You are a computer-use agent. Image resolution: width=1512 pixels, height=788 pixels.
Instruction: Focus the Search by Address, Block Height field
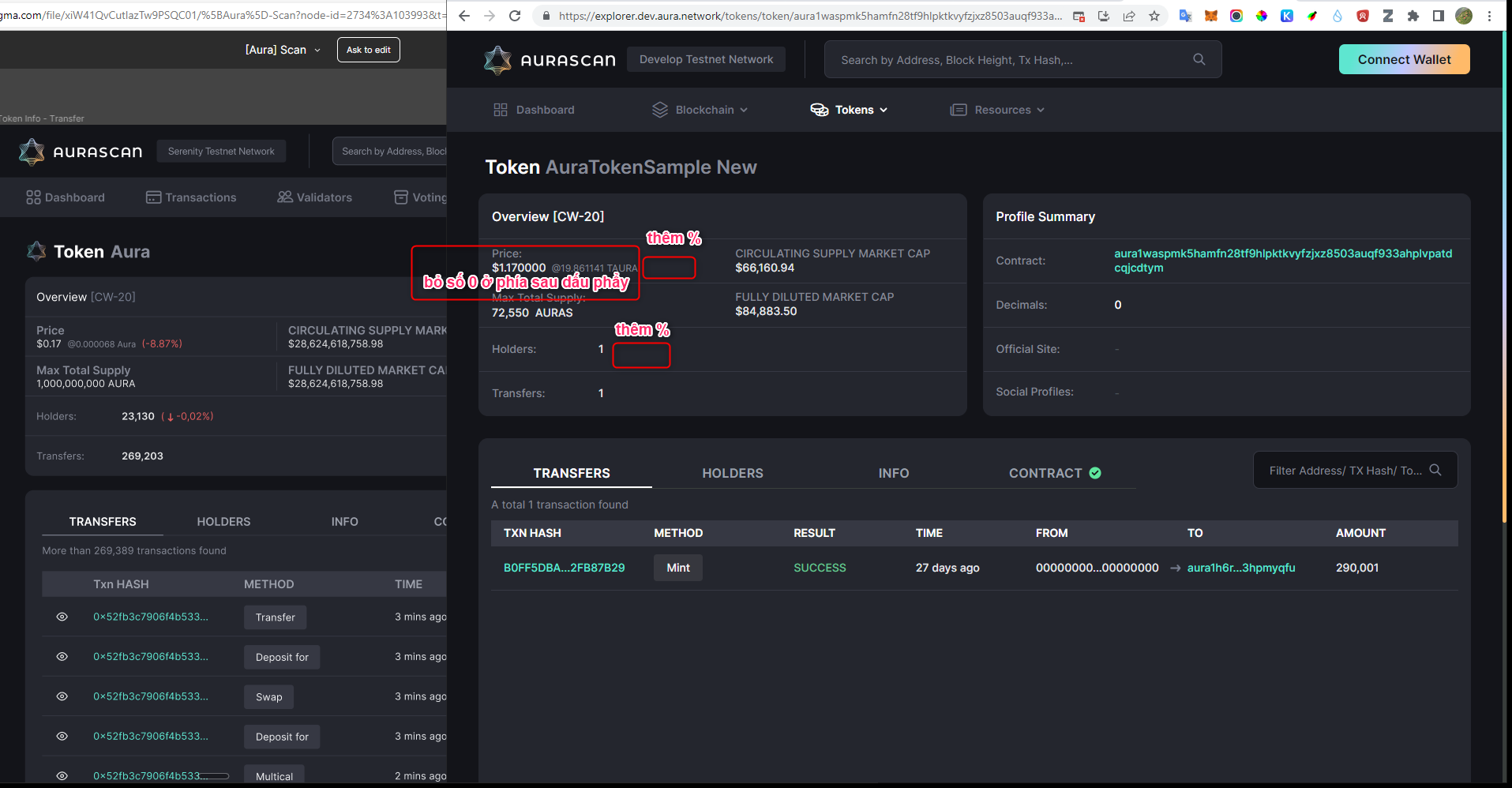(1022, 59)
